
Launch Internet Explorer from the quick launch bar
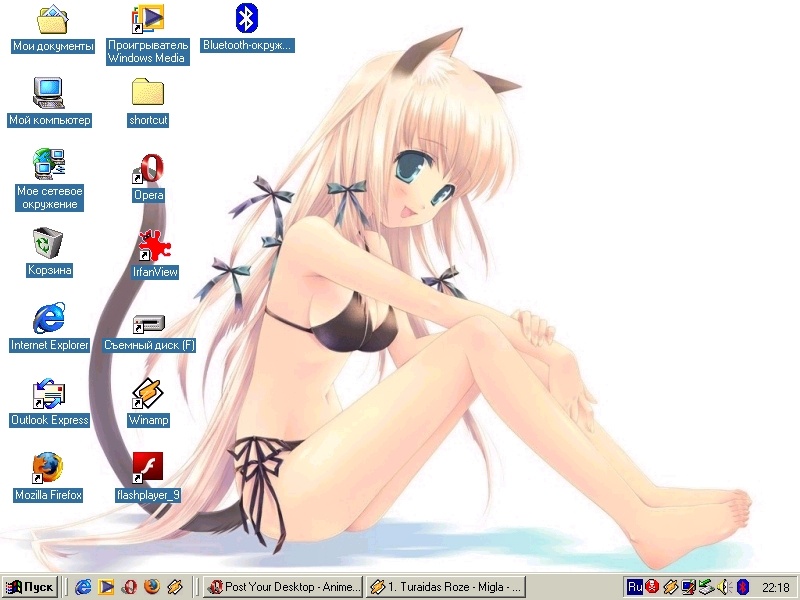point(83,587)
